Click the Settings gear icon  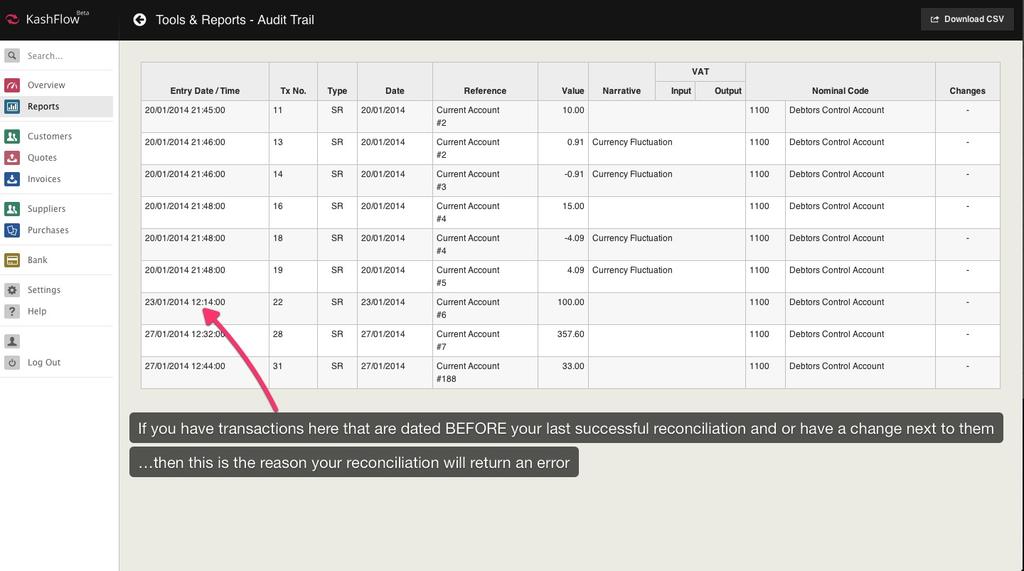click(x=12, y=290)
